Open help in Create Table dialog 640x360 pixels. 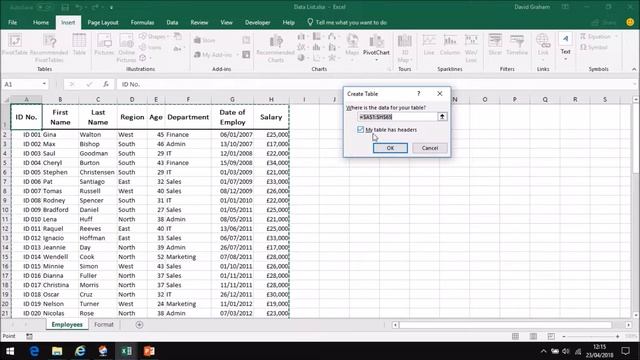coord(418,93)
